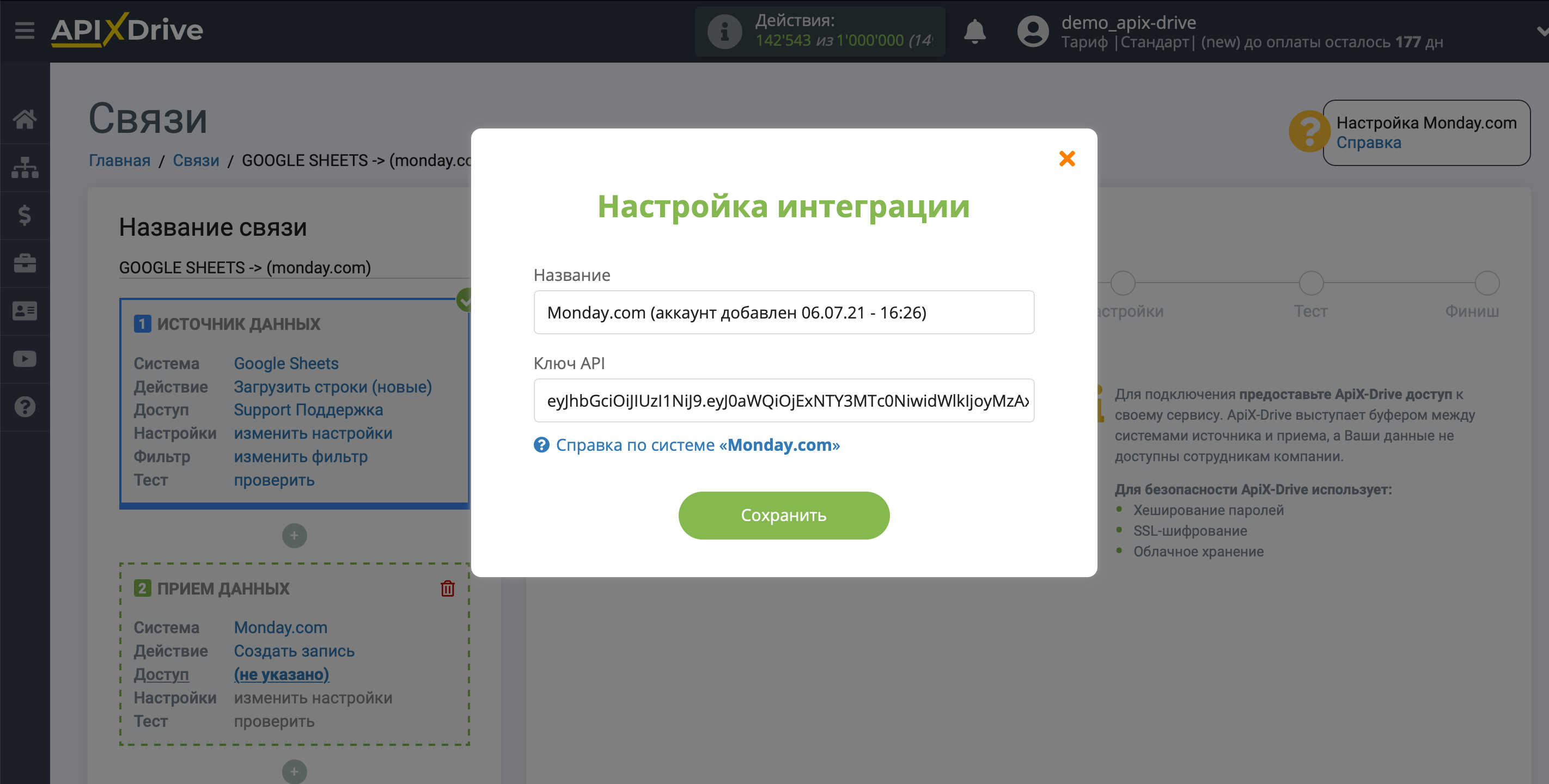Click destination изменить настройки text
The image size is (1549, 784).
[x=313, y=698]
